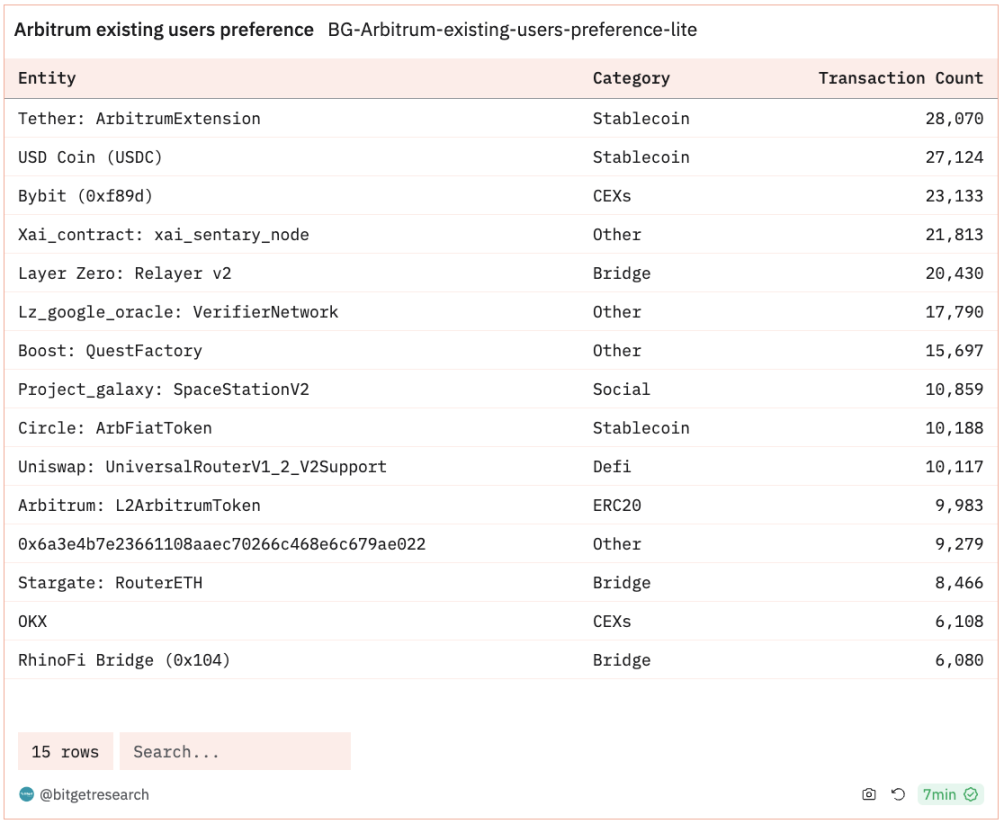
Task: Select Arbitrum: L2ArbitrumToken cell
Action: tap(139, 505)
